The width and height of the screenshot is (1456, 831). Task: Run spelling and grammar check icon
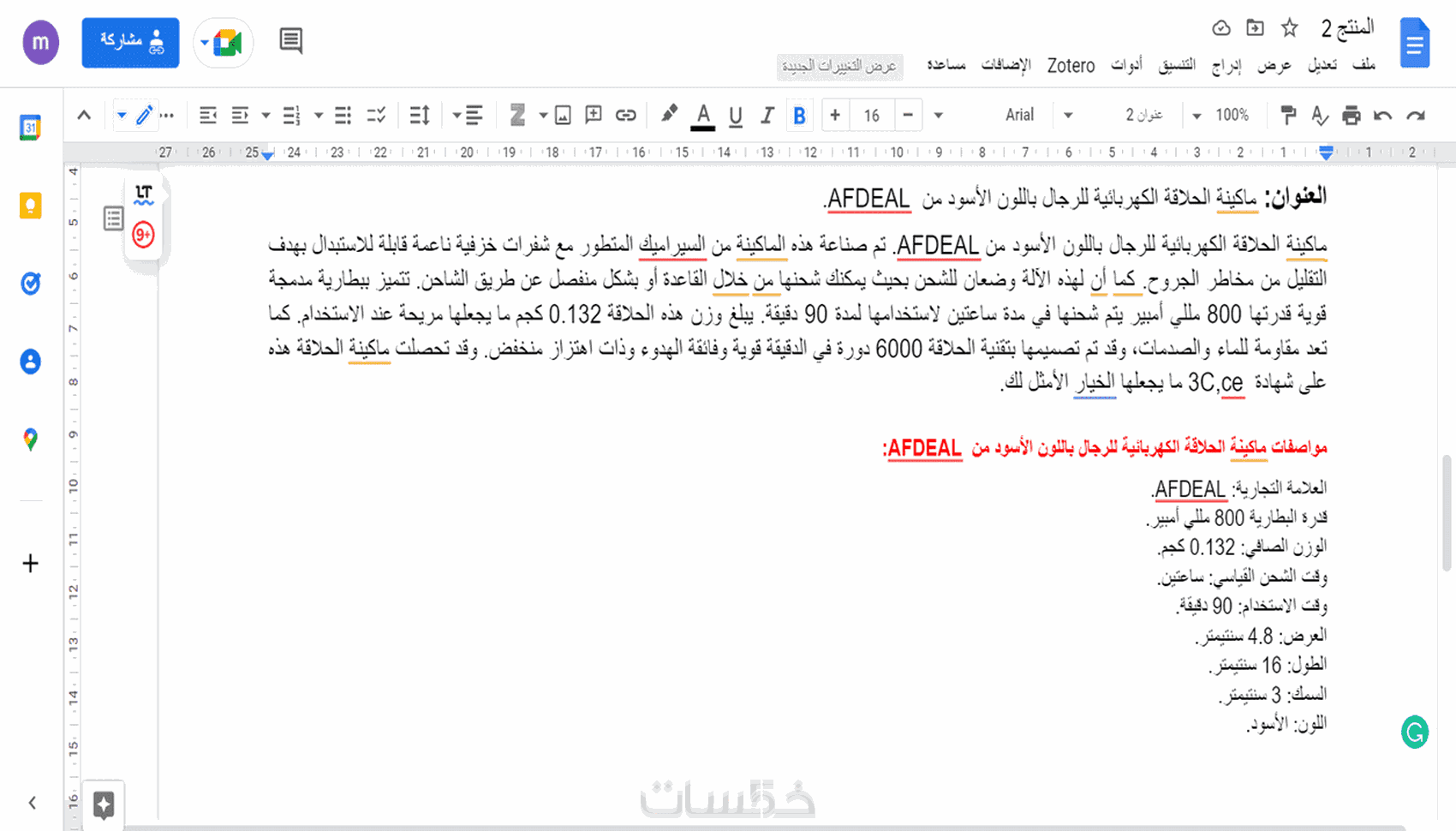tap(1320, 115)
